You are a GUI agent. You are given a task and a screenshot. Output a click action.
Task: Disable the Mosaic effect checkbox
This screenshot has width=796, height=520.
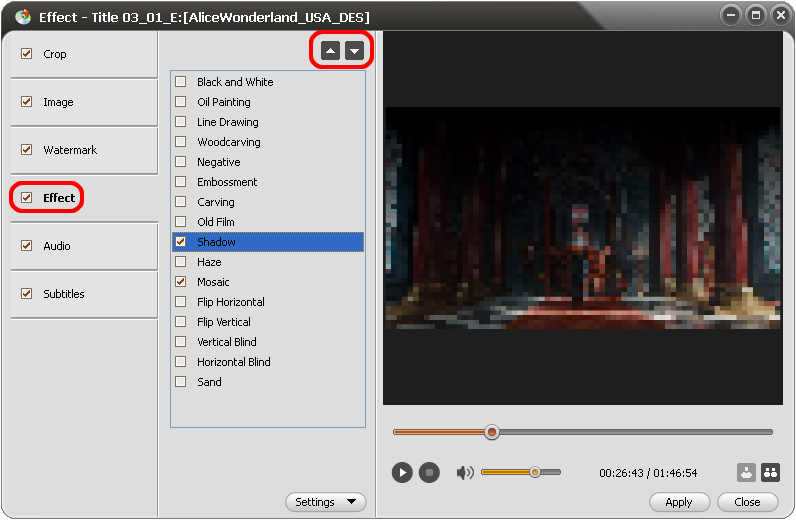pyautogui.click(x=180, y=281)
